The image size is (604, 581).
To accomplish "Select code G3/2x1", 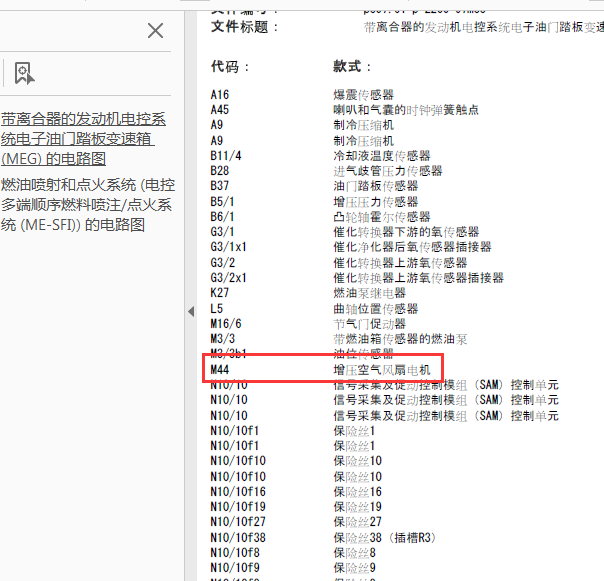I will point(228,277).
